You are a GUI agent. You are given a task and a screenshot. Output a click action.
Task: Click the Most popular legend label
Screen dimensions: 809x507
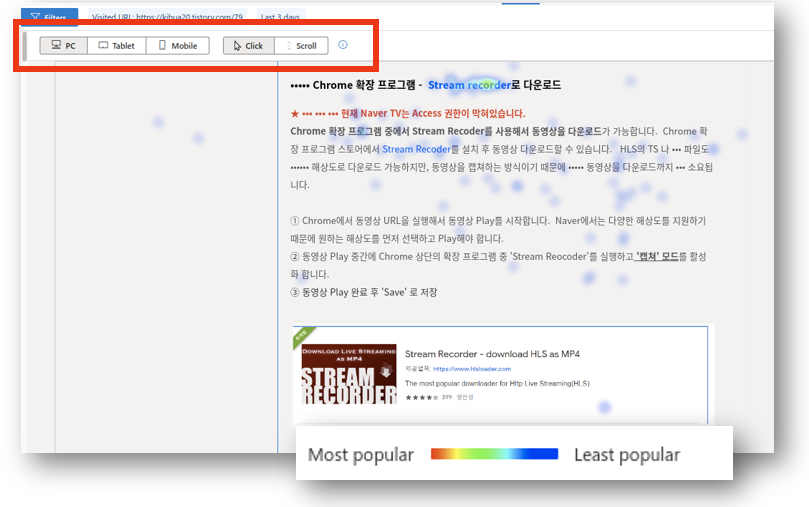click(x=361, y=455)
